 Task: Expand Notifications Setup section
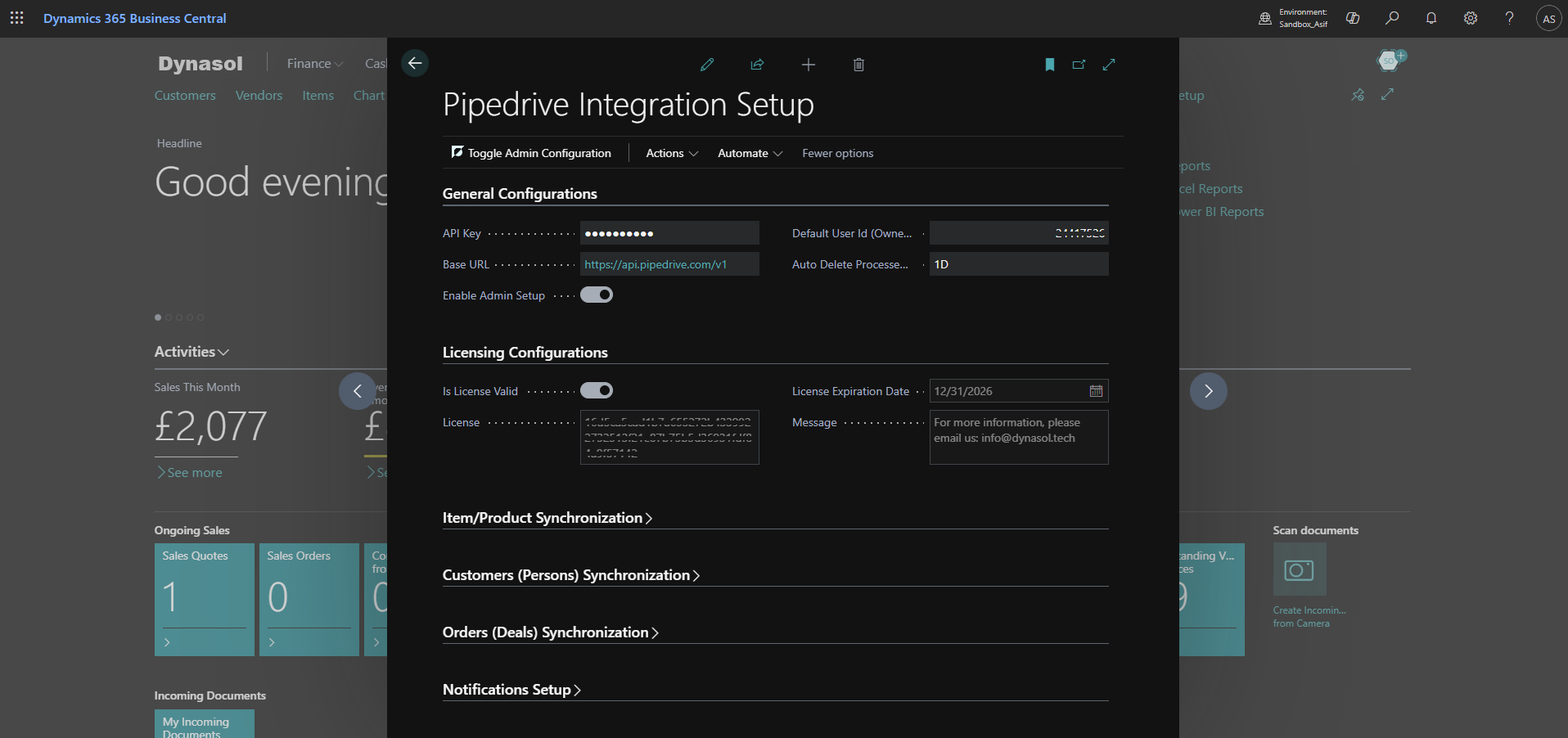pyautogui.click(x=511, y=690)
